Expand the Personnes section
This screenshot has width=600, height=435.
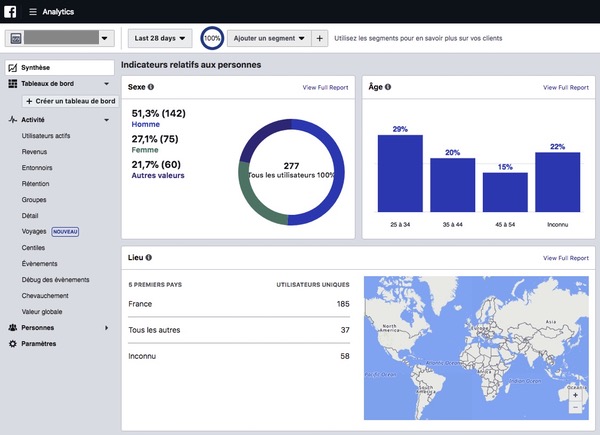(106, 327)
